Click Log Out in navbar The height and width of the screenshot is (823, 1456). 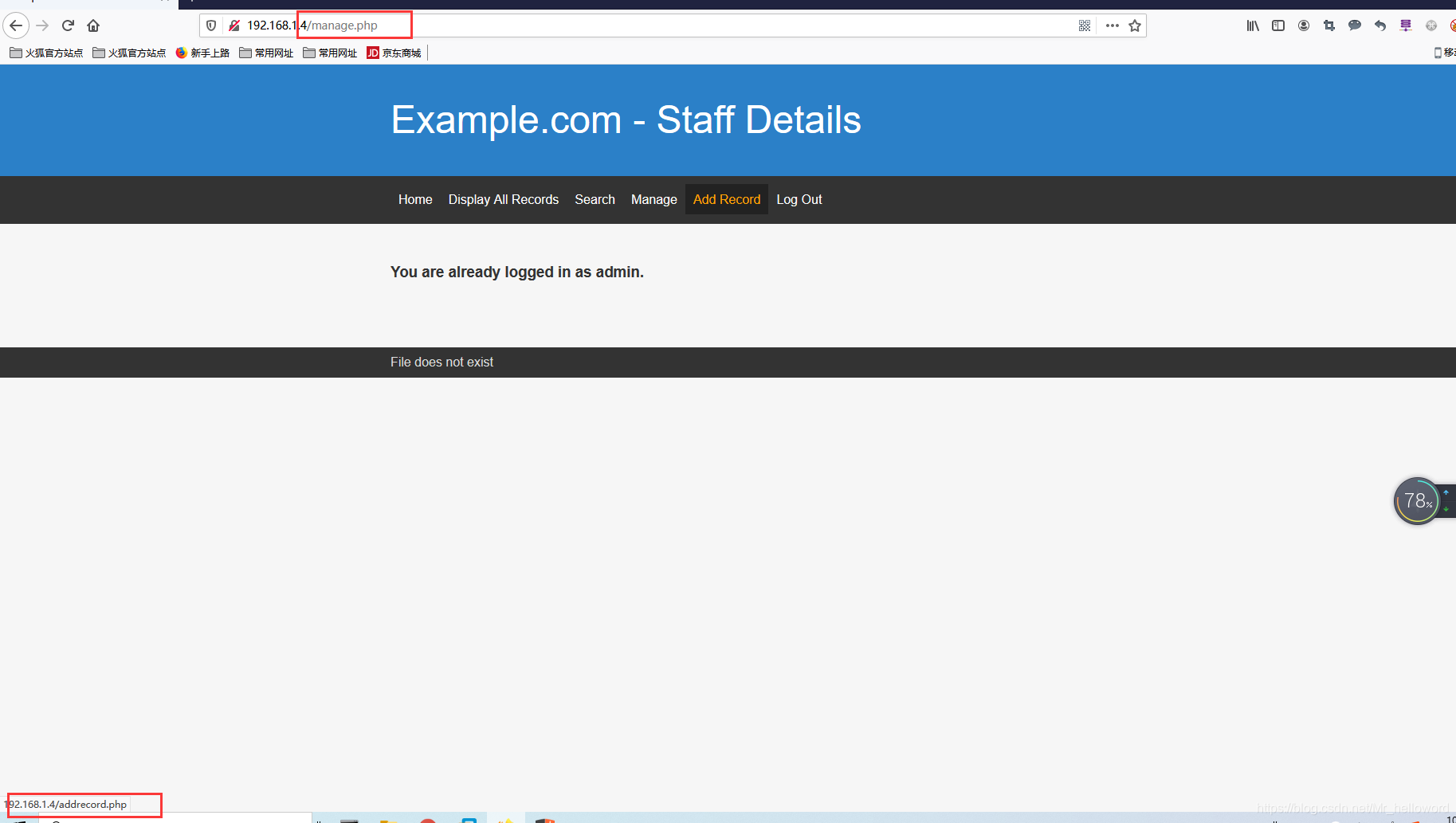pos(799,199)
